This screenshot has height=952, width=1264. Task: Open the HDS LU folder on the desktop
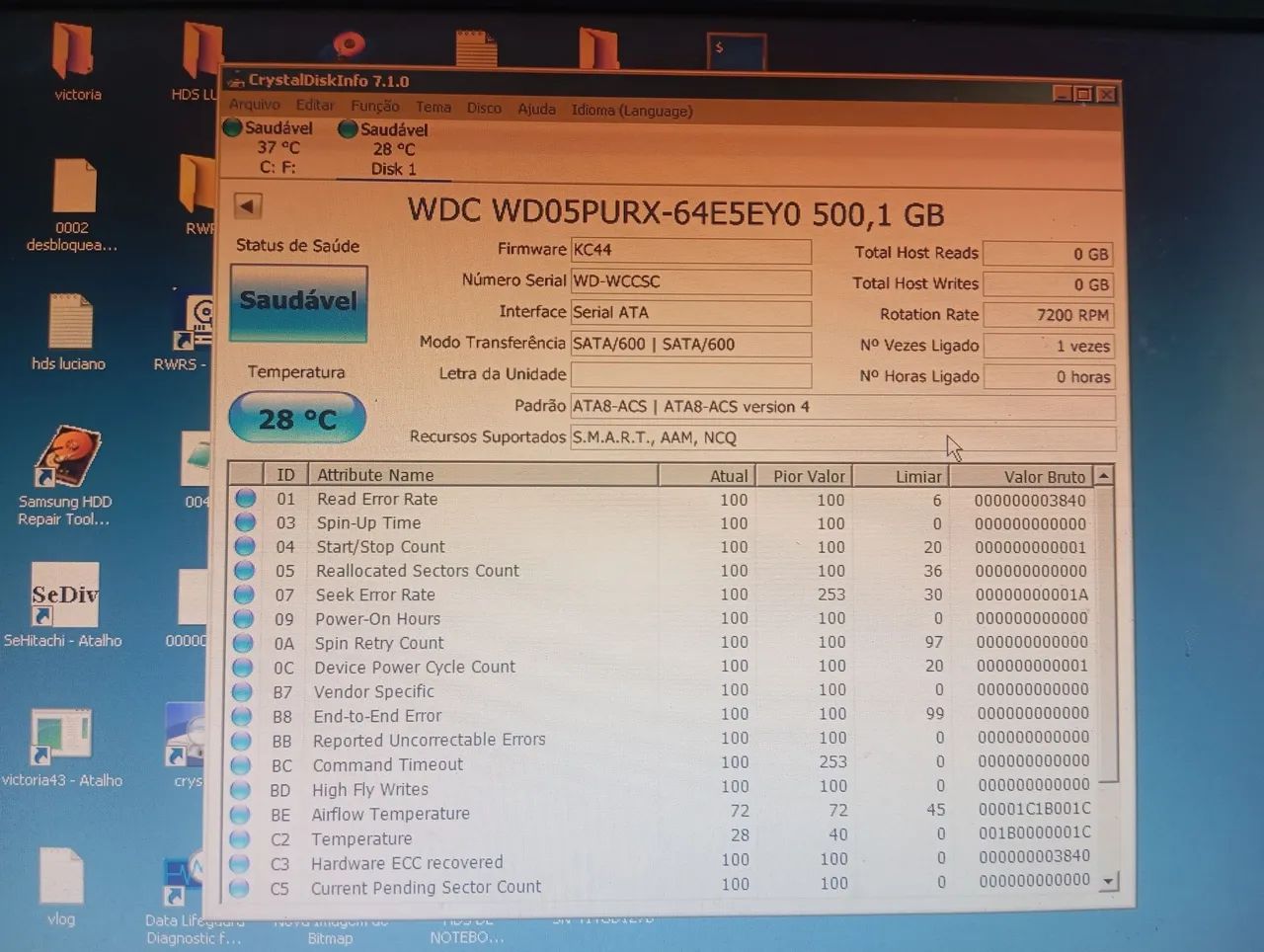tap(201, 51)
